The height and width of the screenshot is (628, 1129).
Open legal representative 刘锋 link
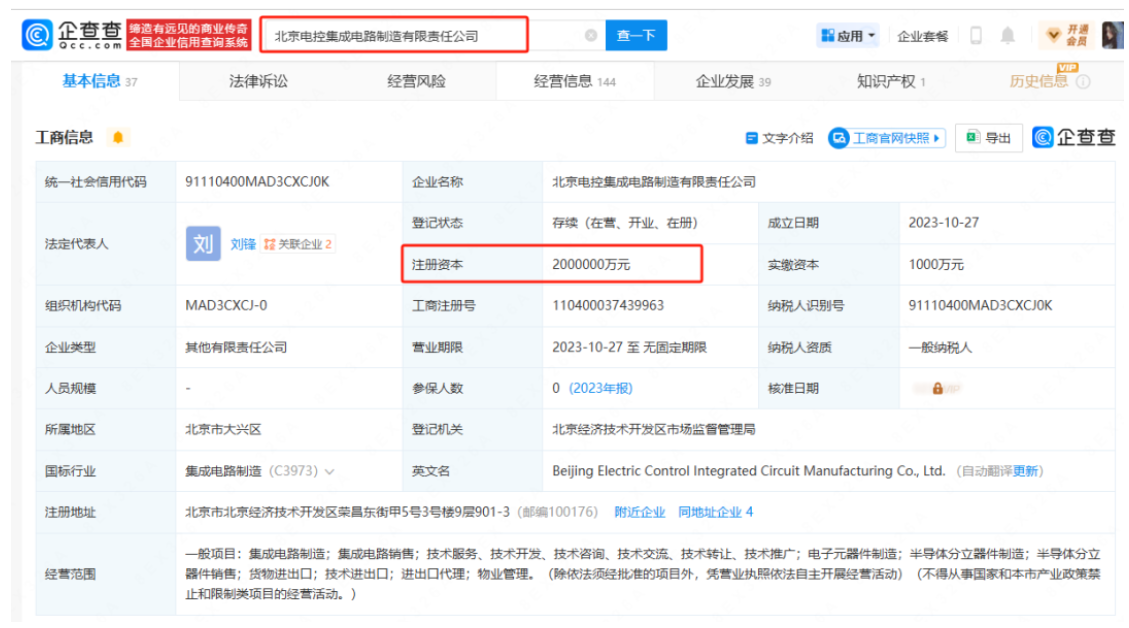pos(243,244)
